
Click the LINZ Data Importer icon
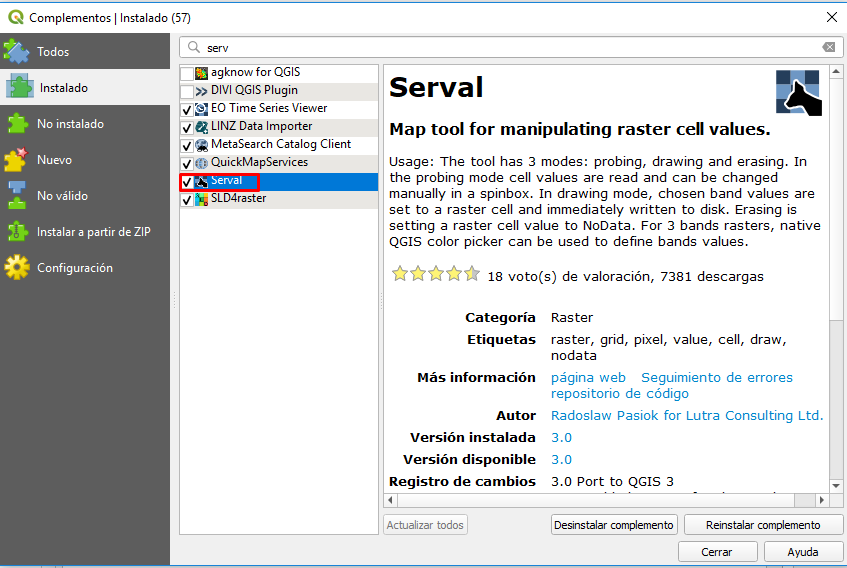(202, 127)
